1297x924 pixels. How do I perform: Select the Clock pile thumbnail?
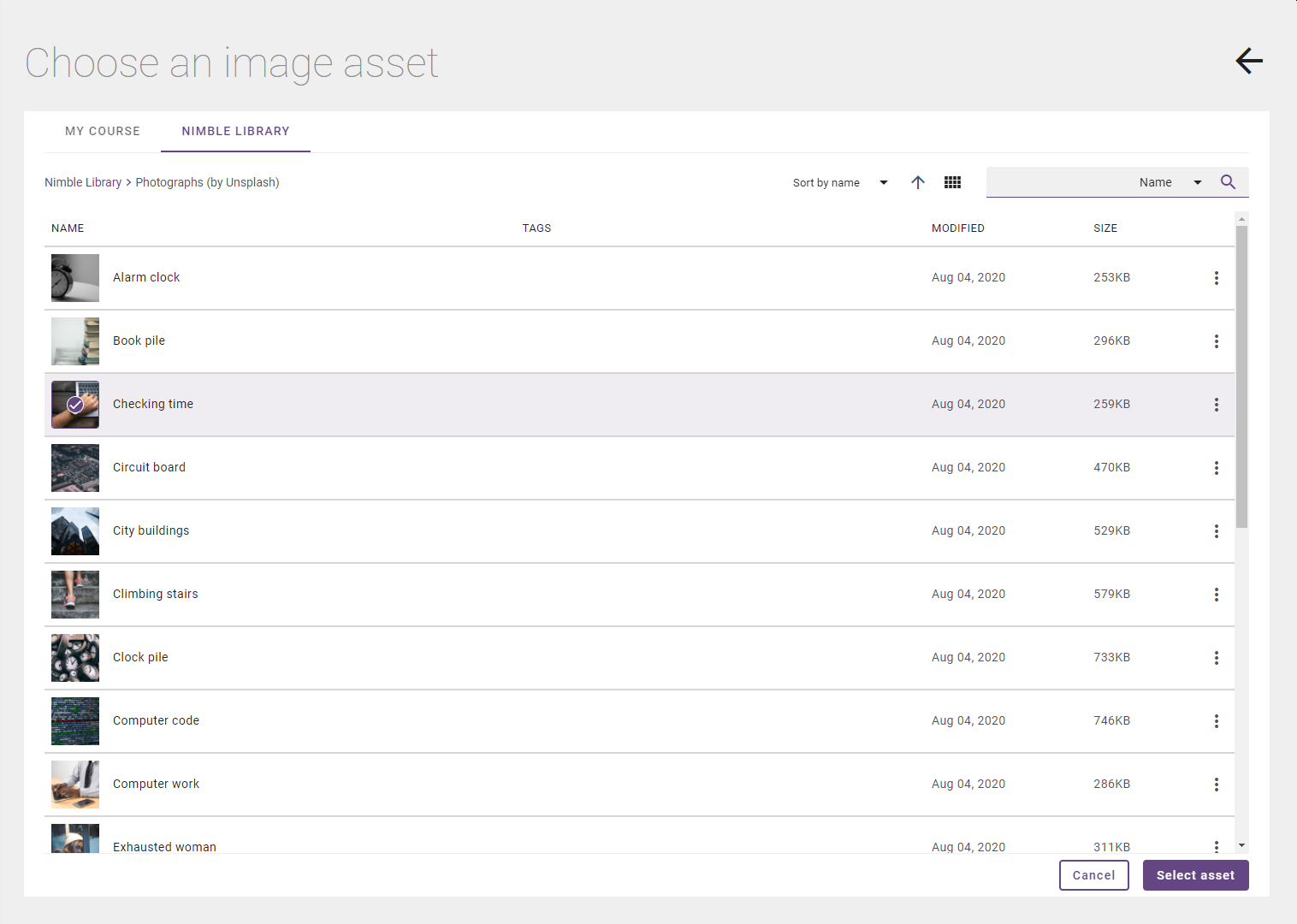pyautogui.click(x=75, y=658)
